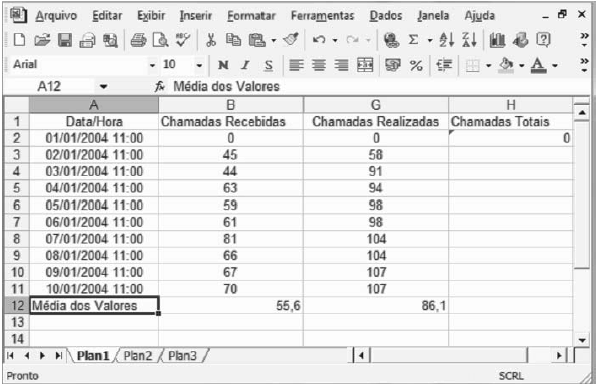Viewport: 598px width, 386px height.
Task: Apply Percent style with the % icon
Action: pyautogui.click(x=416, y=66)
